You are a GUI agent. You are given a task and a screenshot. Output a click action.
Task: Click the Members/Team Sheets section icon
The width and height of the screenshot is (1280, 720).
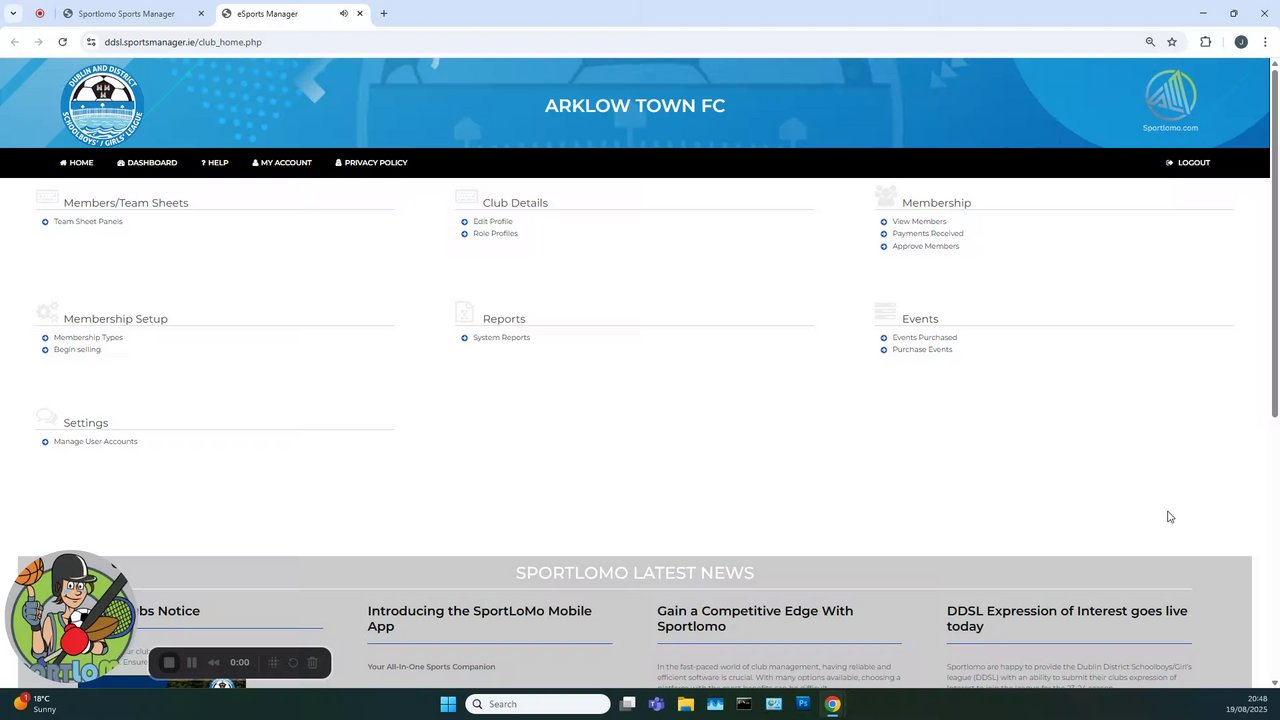tap(47, 197)
